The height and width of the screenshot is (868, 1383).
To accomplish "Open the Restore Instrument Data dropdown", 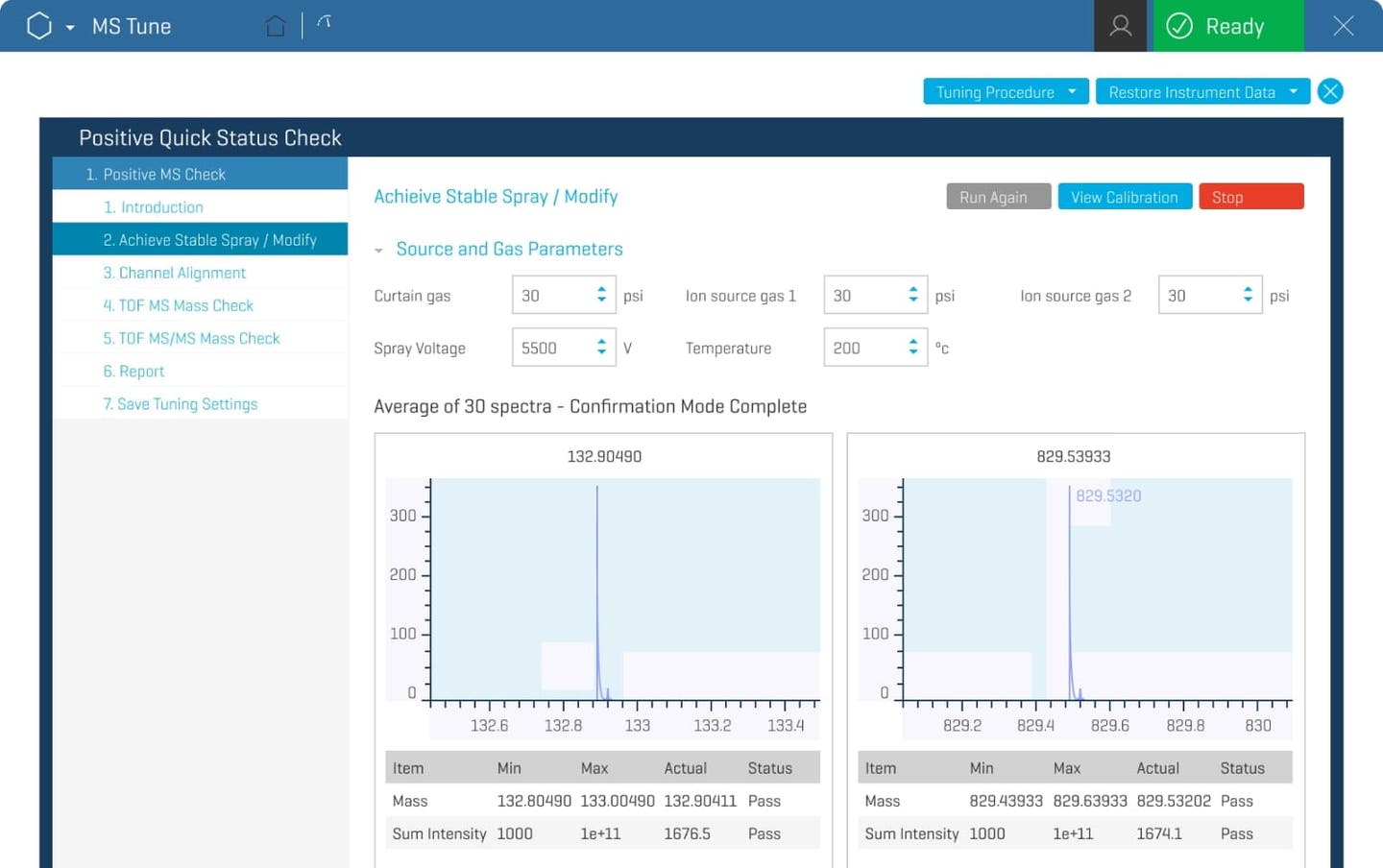I will 1201,91.
